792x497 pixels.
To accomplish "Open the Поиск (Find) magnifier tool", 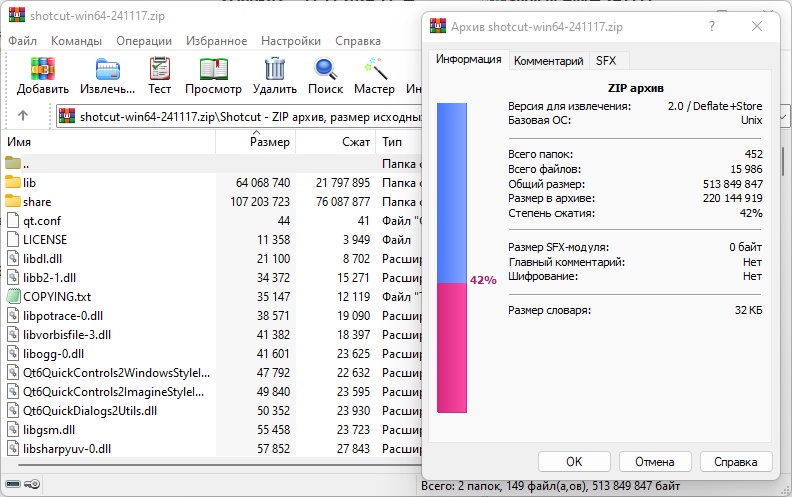I will 325,76.
